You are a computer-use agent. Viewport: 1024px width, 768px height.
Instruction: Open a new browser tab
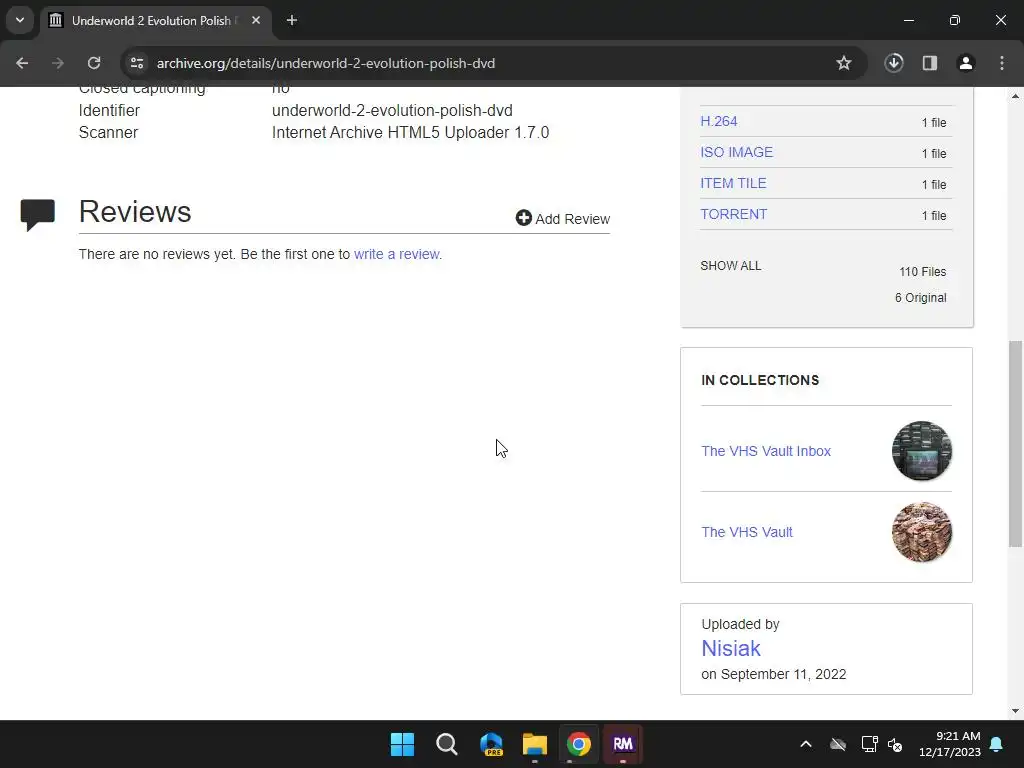pos(292,20)
